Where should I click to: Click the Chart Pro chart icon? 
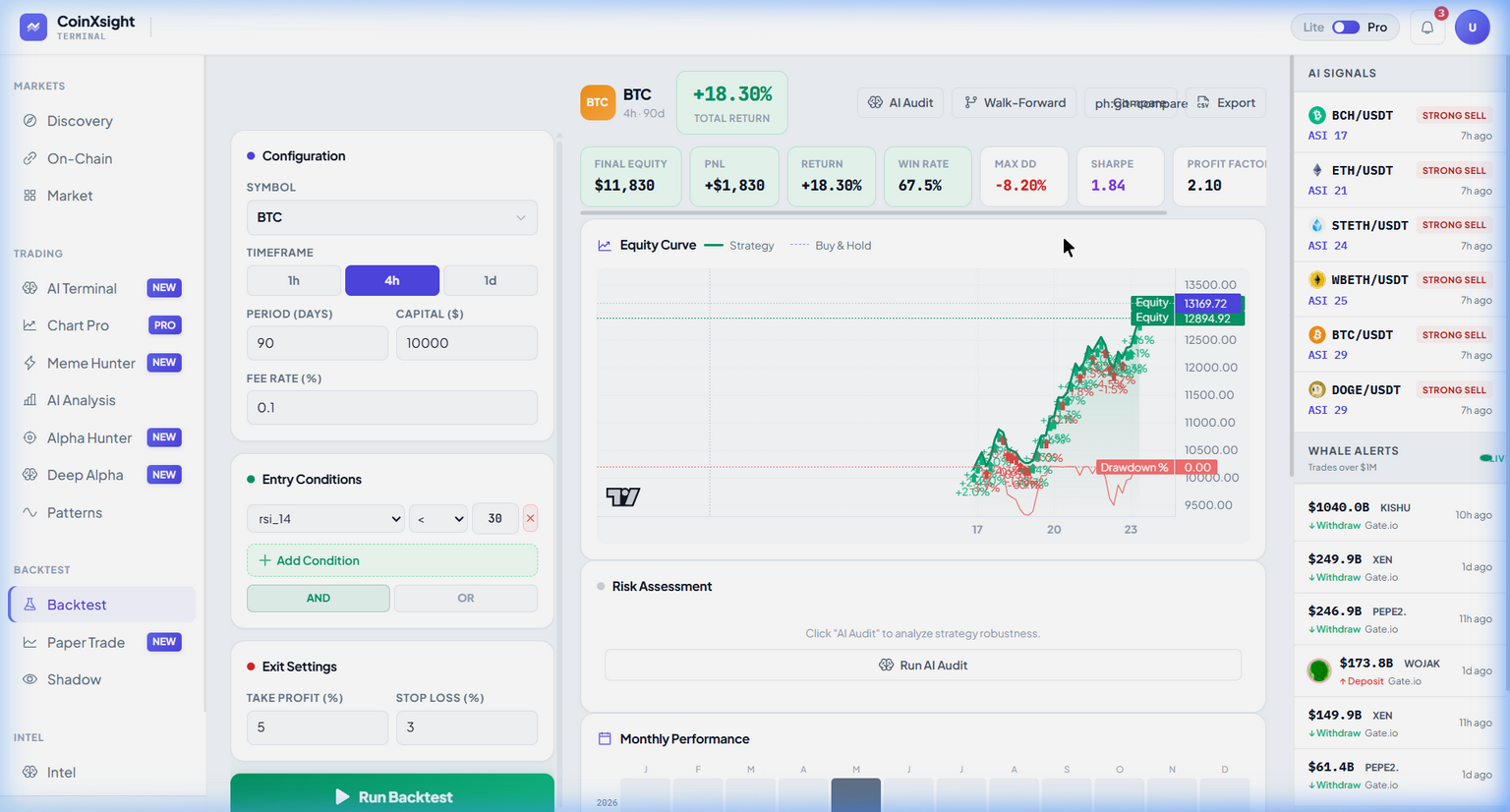tap(29, 325)
